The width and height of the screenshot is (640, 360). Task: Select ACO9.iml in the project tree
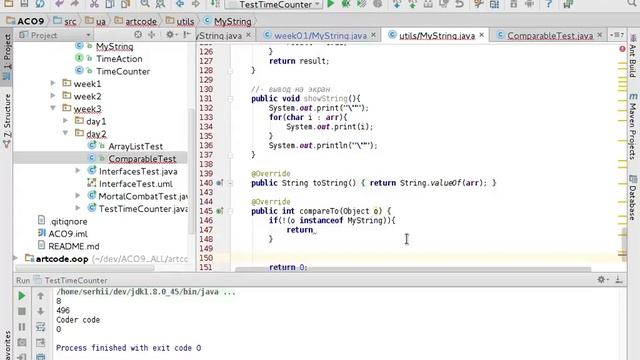pyautogui.click(x=68, y=234)
